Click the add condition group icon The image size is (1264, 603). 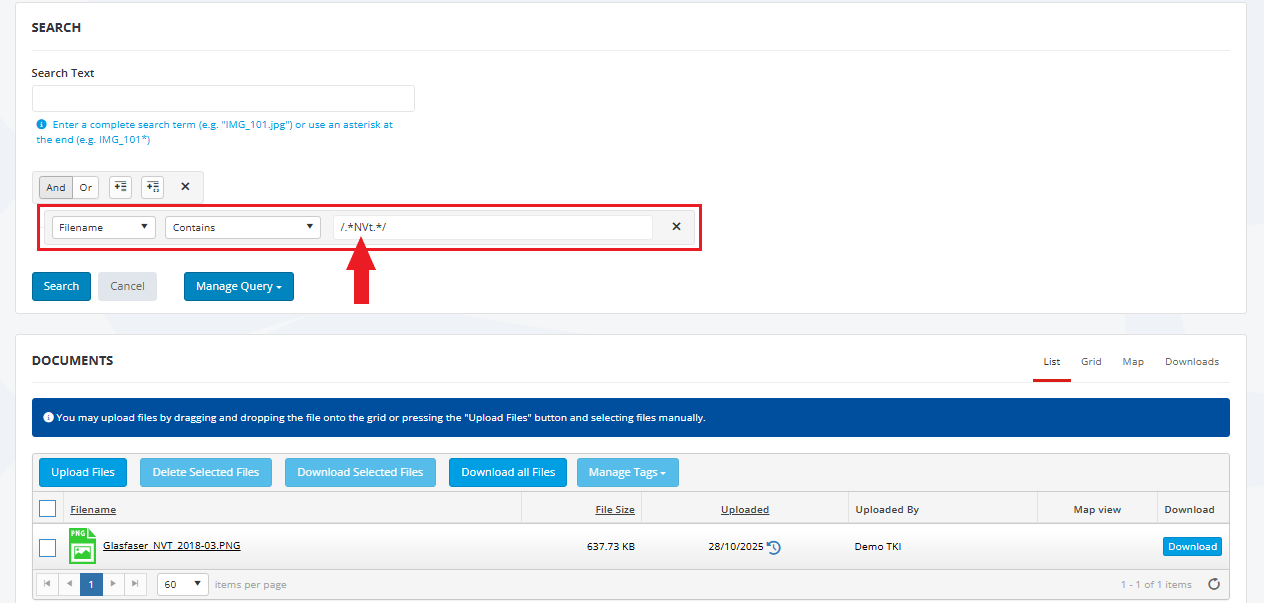pos(152,187)
